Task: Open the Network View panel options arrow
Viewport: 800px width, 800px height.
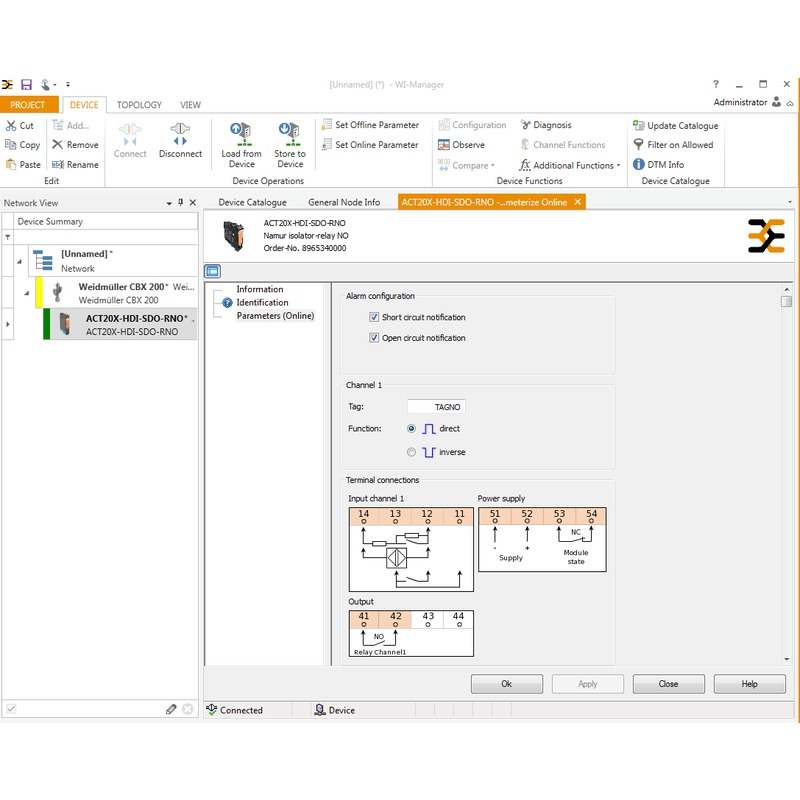Action: 169,203
